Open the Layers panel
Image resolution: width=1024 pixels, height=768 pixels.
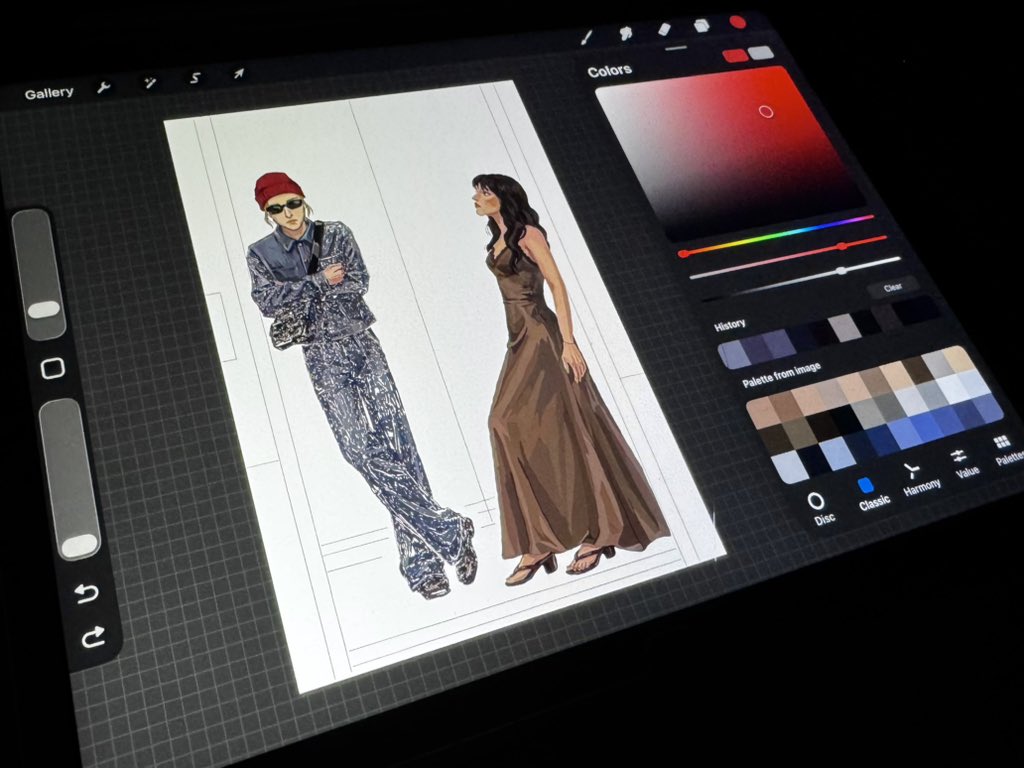click(x=701, y=25)
